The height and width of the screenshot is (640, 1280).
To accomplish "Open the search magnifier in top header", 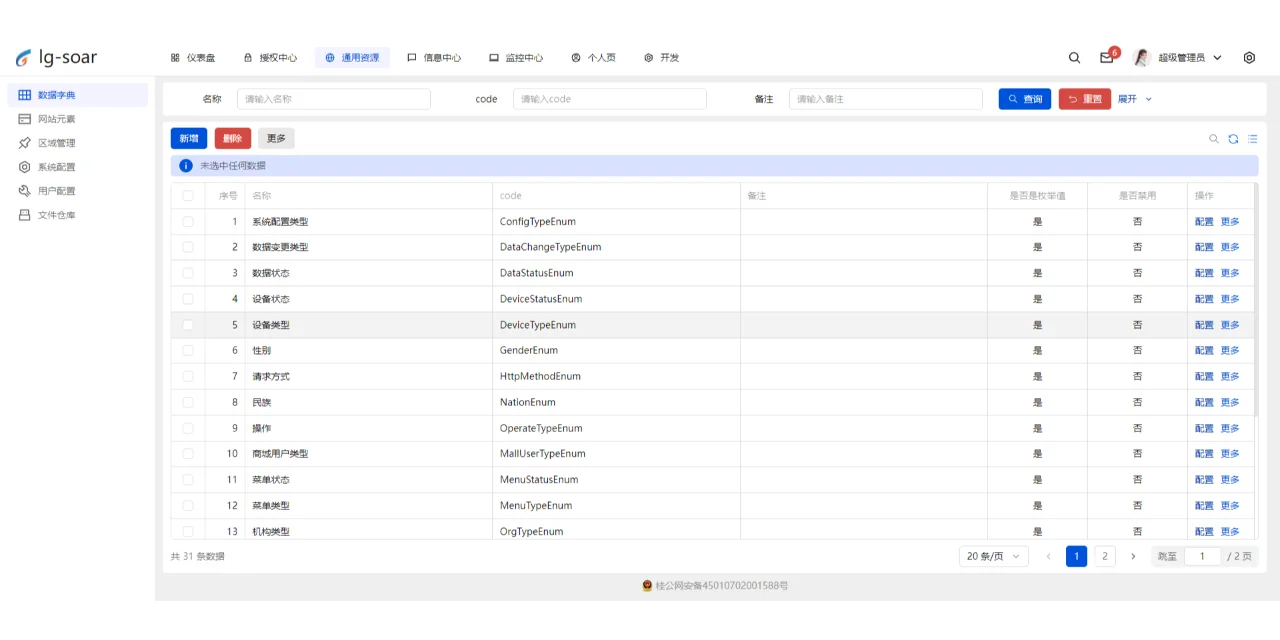I will click(1074, 58).
